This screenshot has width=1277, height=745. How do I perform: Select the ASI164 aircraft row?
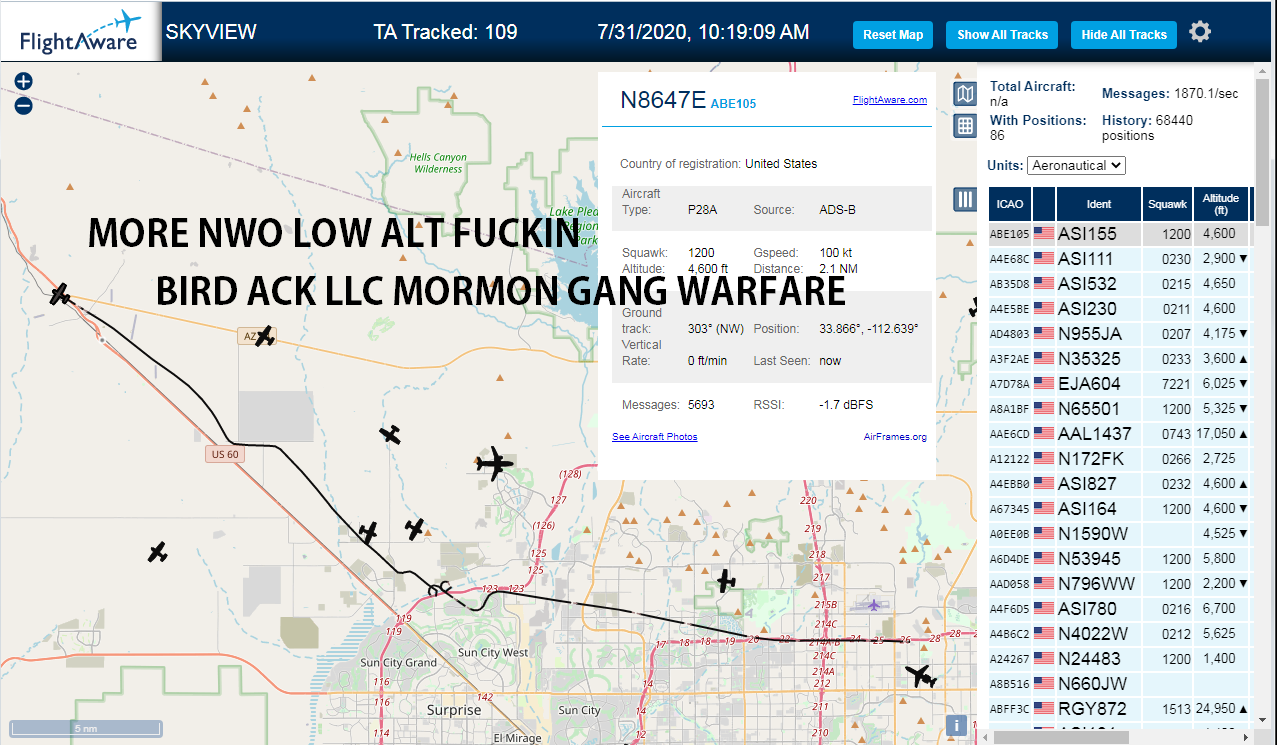(x=1119, y=509)
